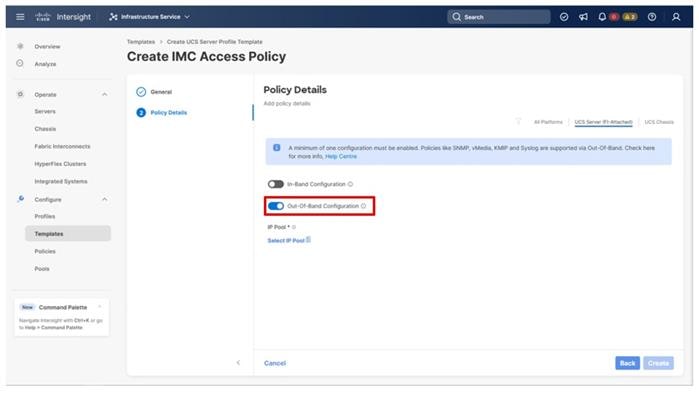Viewport: 699px width, 393px height.
Task: Open the Infrastructure Service dropdown
Action: pos(150,17)
